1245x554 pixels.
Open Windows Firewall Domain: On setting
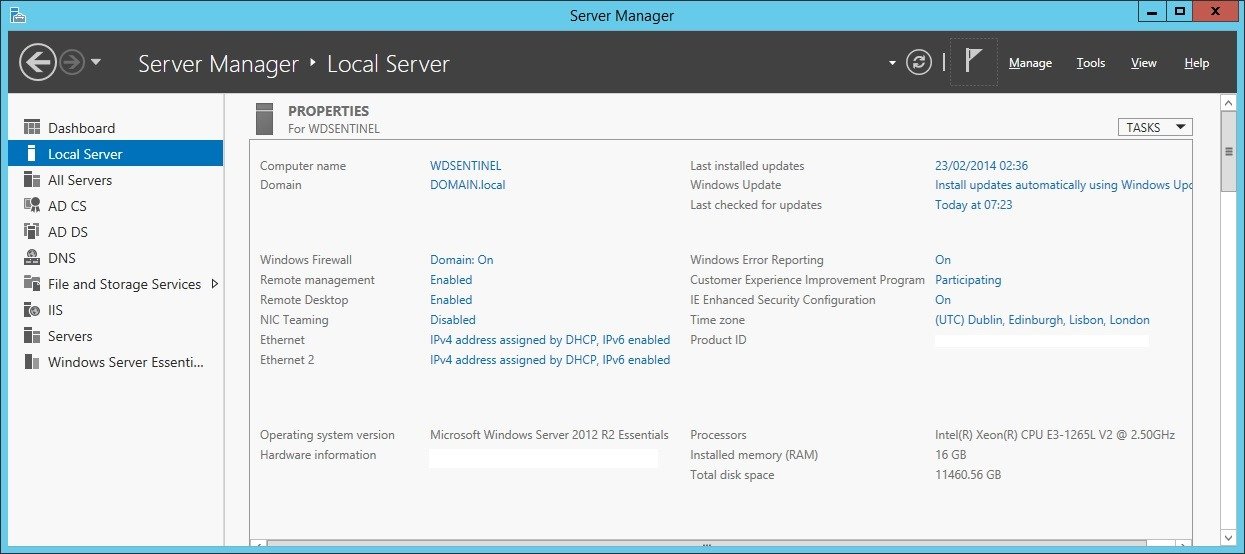coord(462,260)
